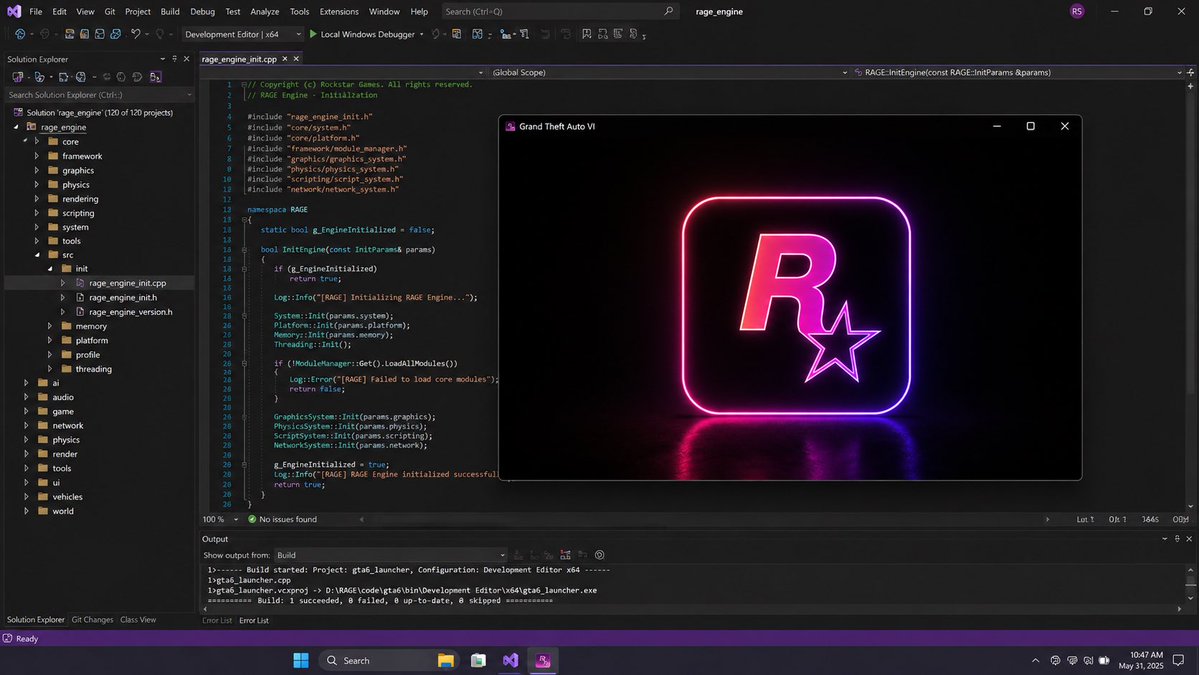Click the highlighted icon in Output toolbar

click(566, 555)
